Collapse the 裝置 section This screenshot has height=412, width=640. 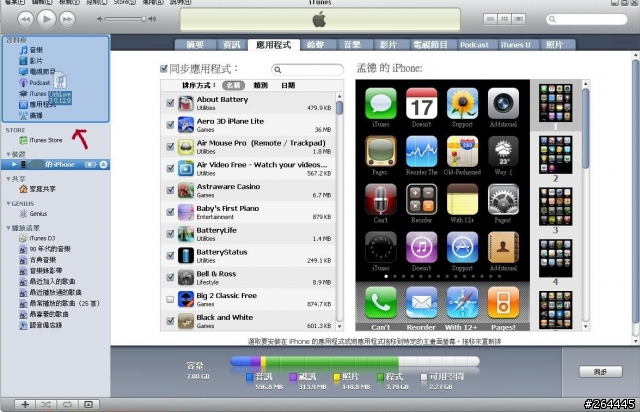click(8, 154)
